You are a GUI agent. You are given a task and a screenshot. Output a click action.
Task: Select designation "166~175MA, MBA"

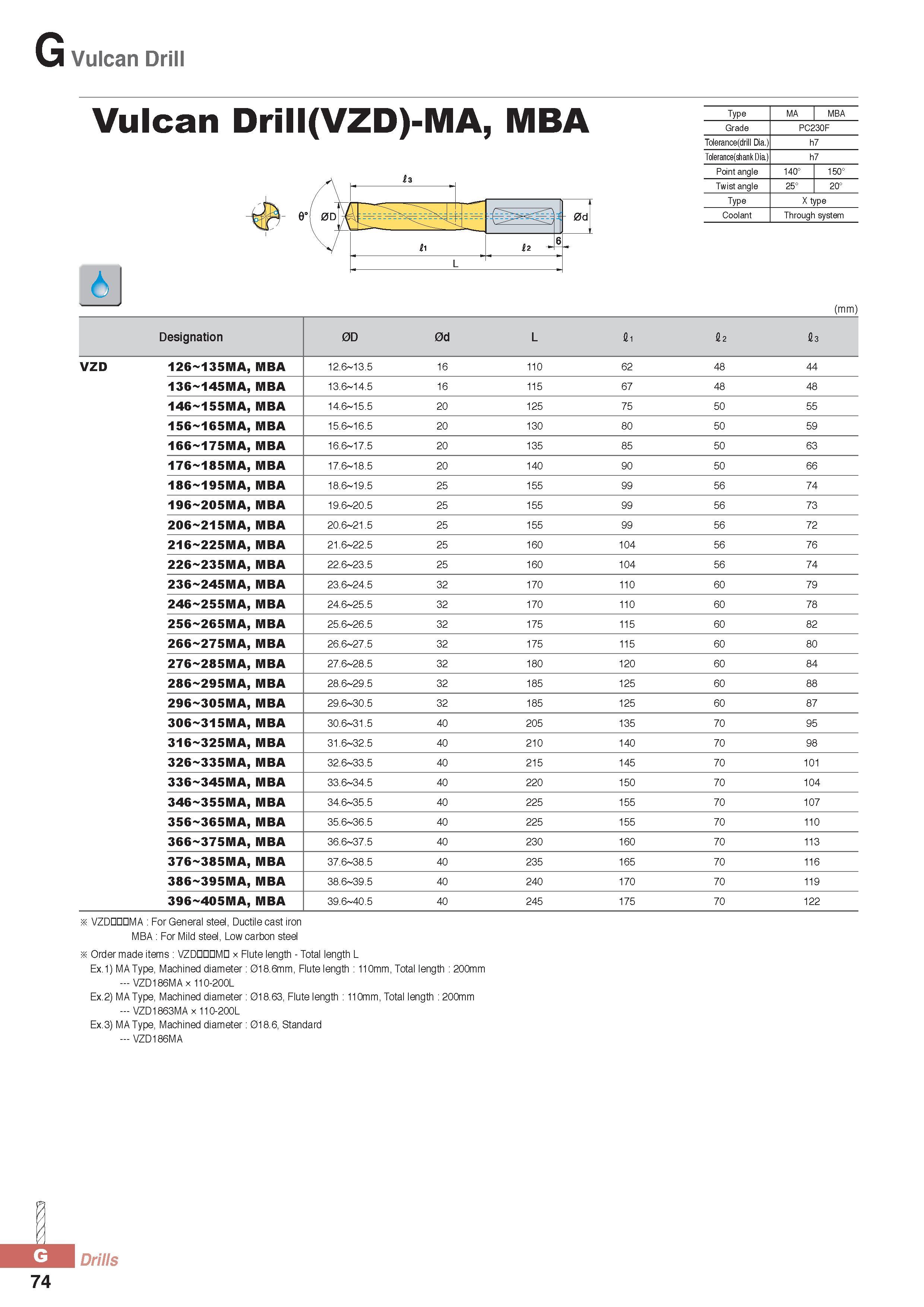point(227,446)
